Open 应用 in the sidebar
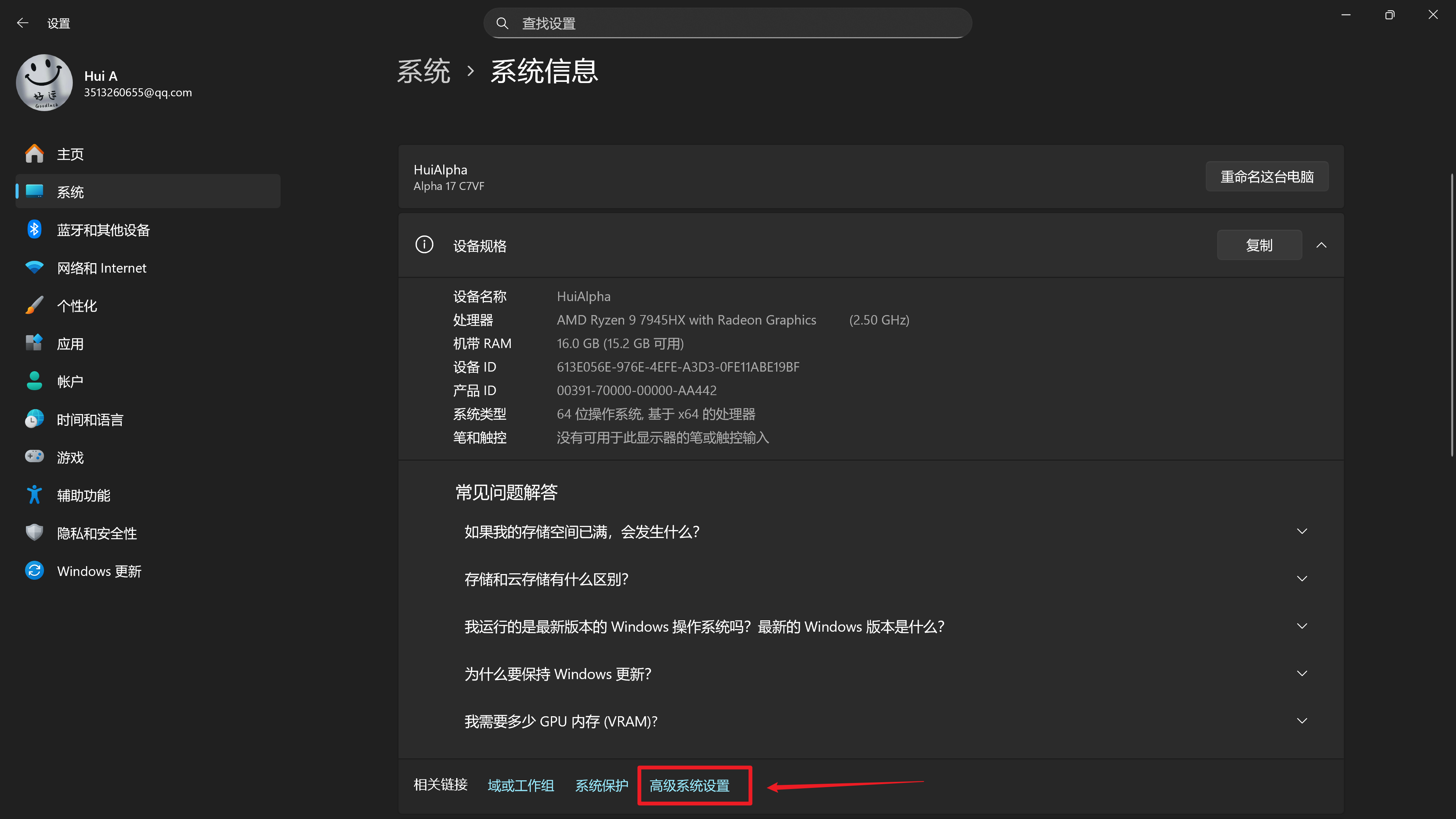Image resolution: width=1456 pixels, height=819 pixels. [148, 343]
